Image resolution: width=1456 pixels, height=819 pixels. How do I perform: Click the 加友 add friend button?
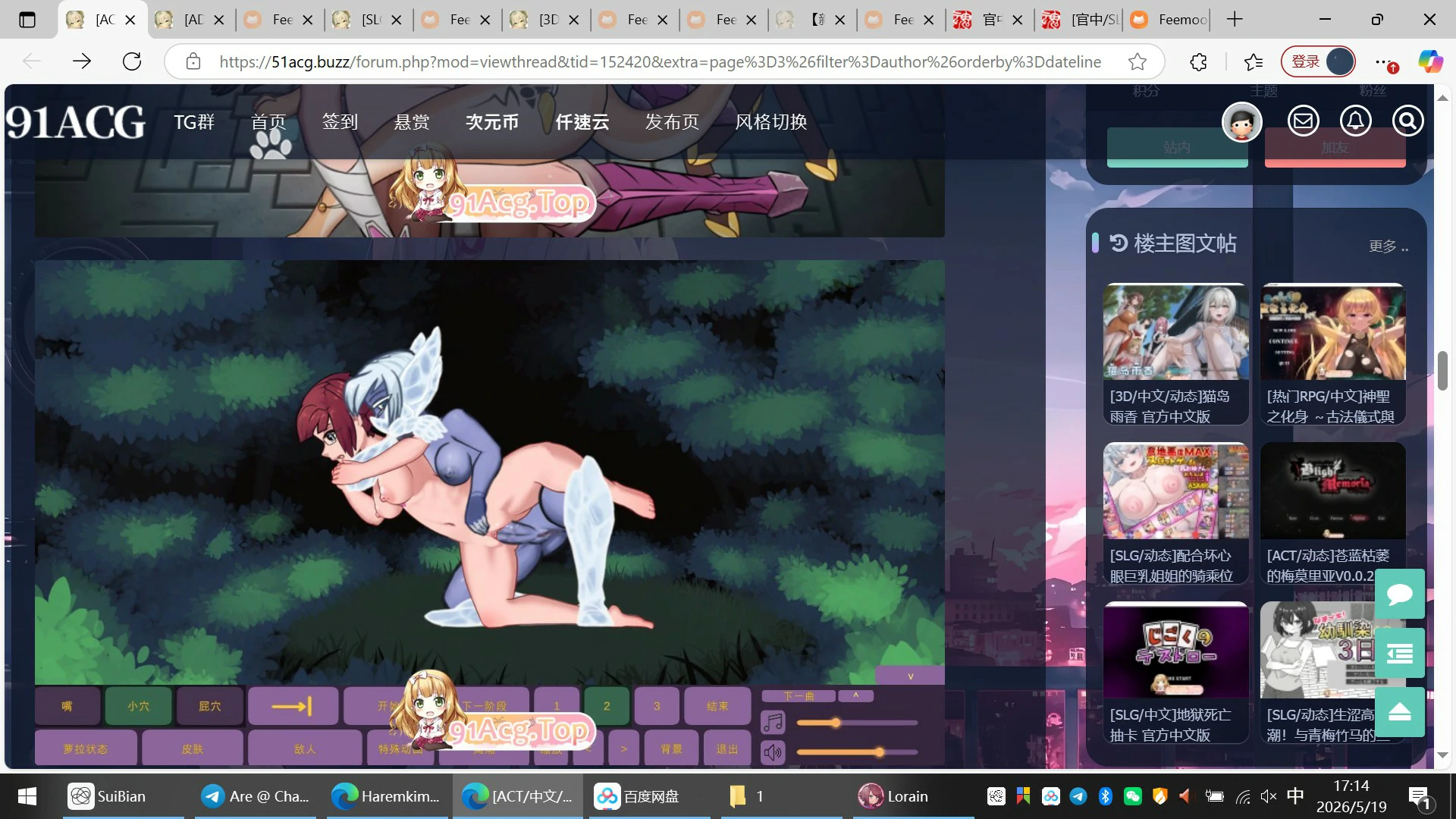click(1335, 147)
